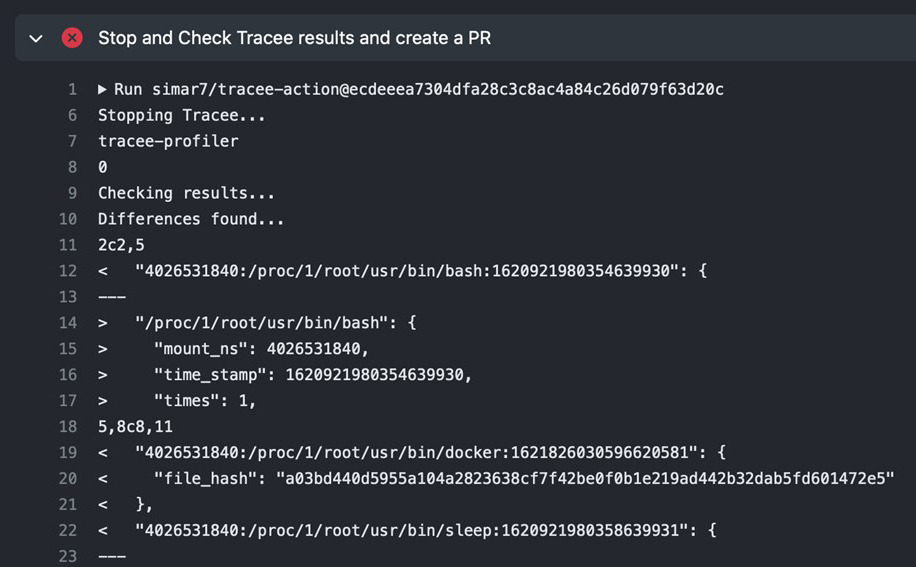
Task: Click the tracee-profiler log line
Action: pos(168,141)
